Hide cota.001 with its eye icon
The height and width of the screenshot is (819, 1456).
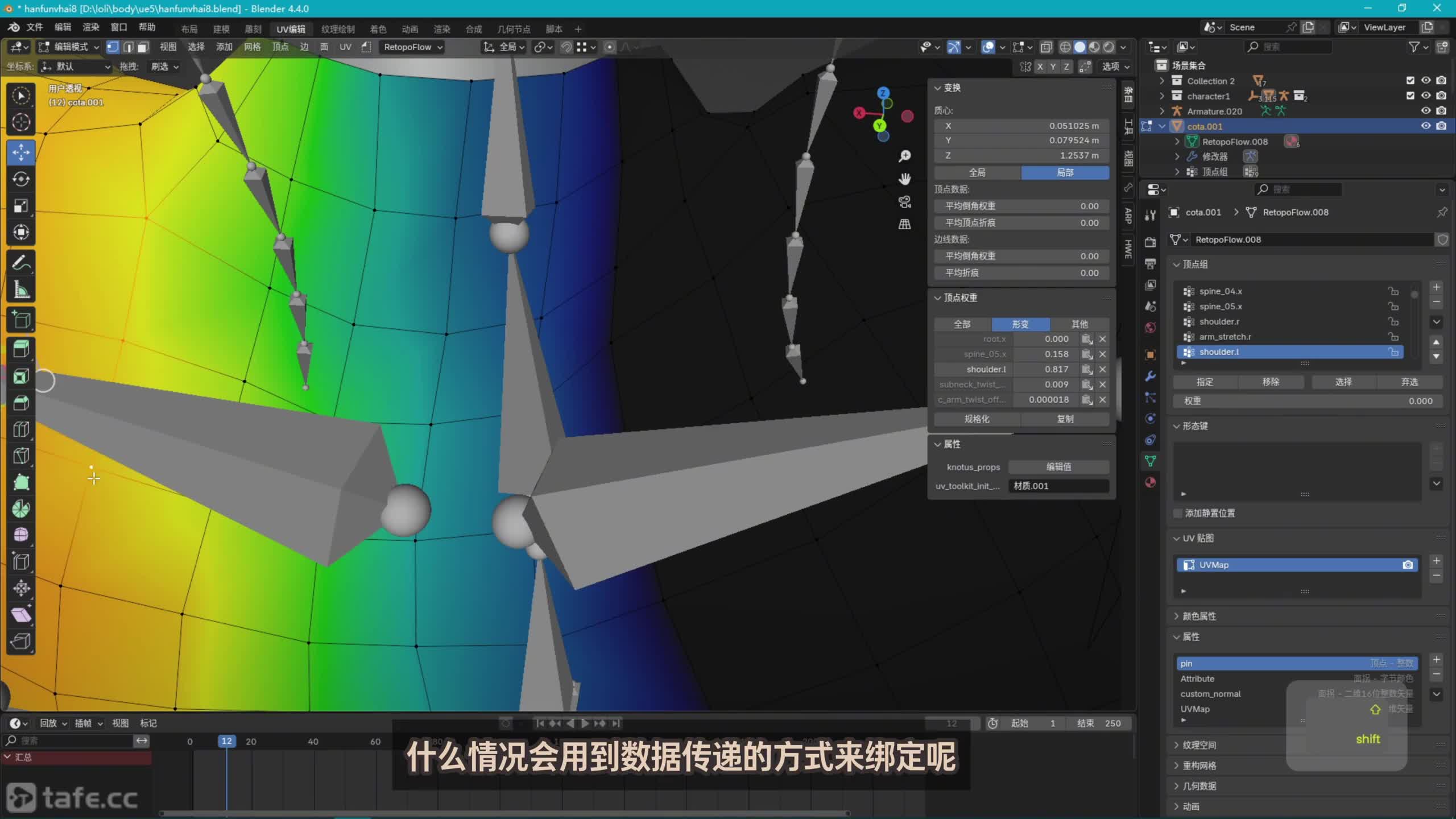coord(1425,126)
